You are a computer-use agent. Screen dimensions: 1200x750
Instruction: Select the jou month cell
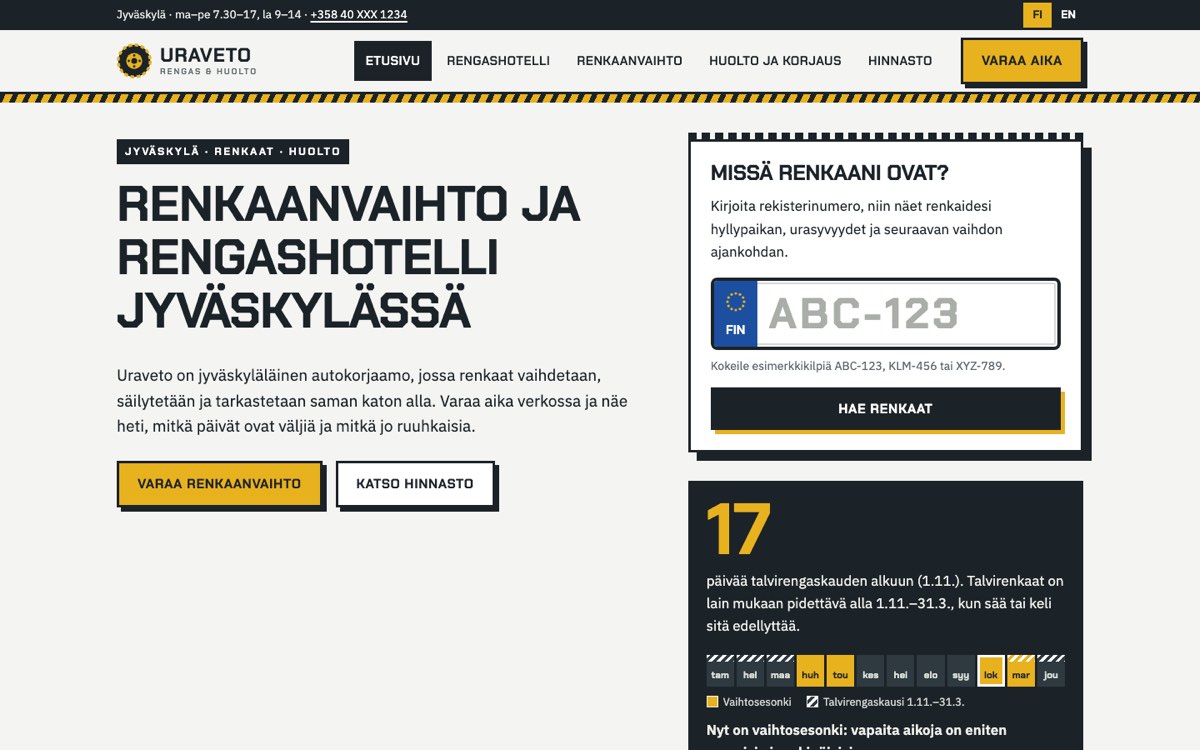(1051, 671)
